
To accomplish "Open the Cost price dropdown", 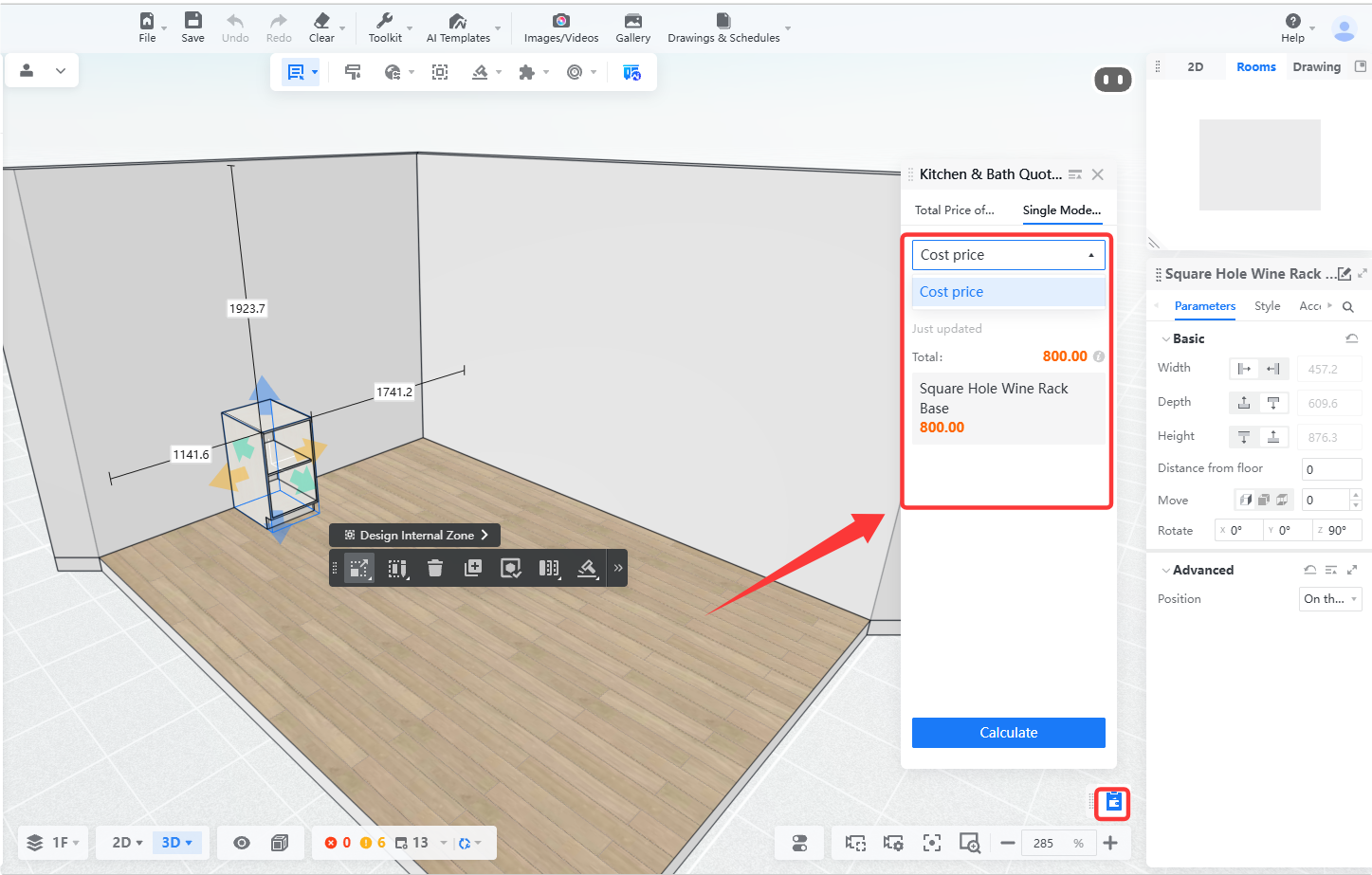I will (1009, 255).
